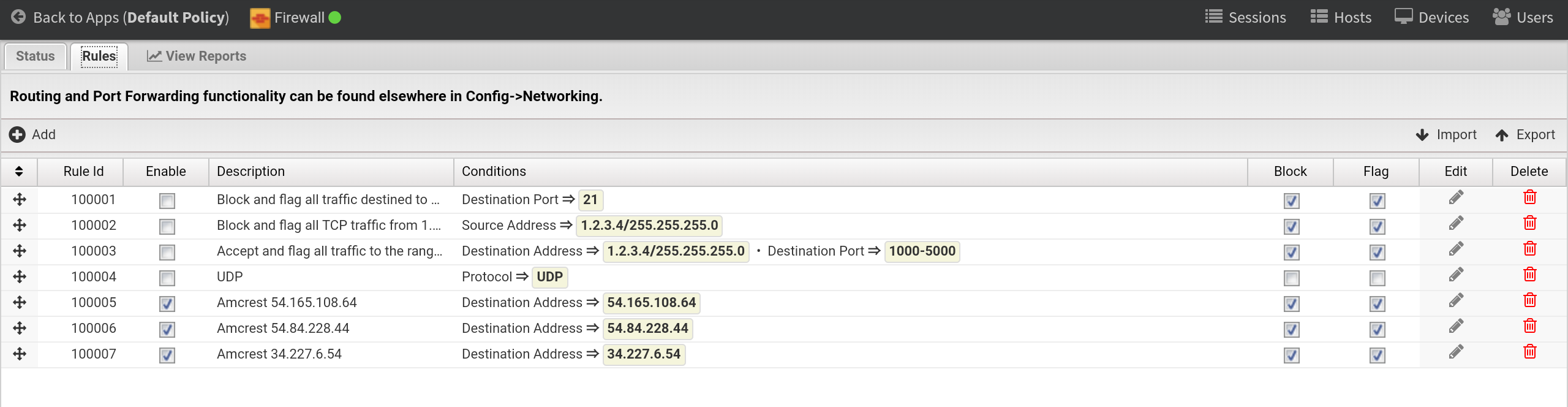The width and height of the screenshot is (1568, 407).
Task: Click the move handle for rule 100001
Action: (x=20, y=200)
